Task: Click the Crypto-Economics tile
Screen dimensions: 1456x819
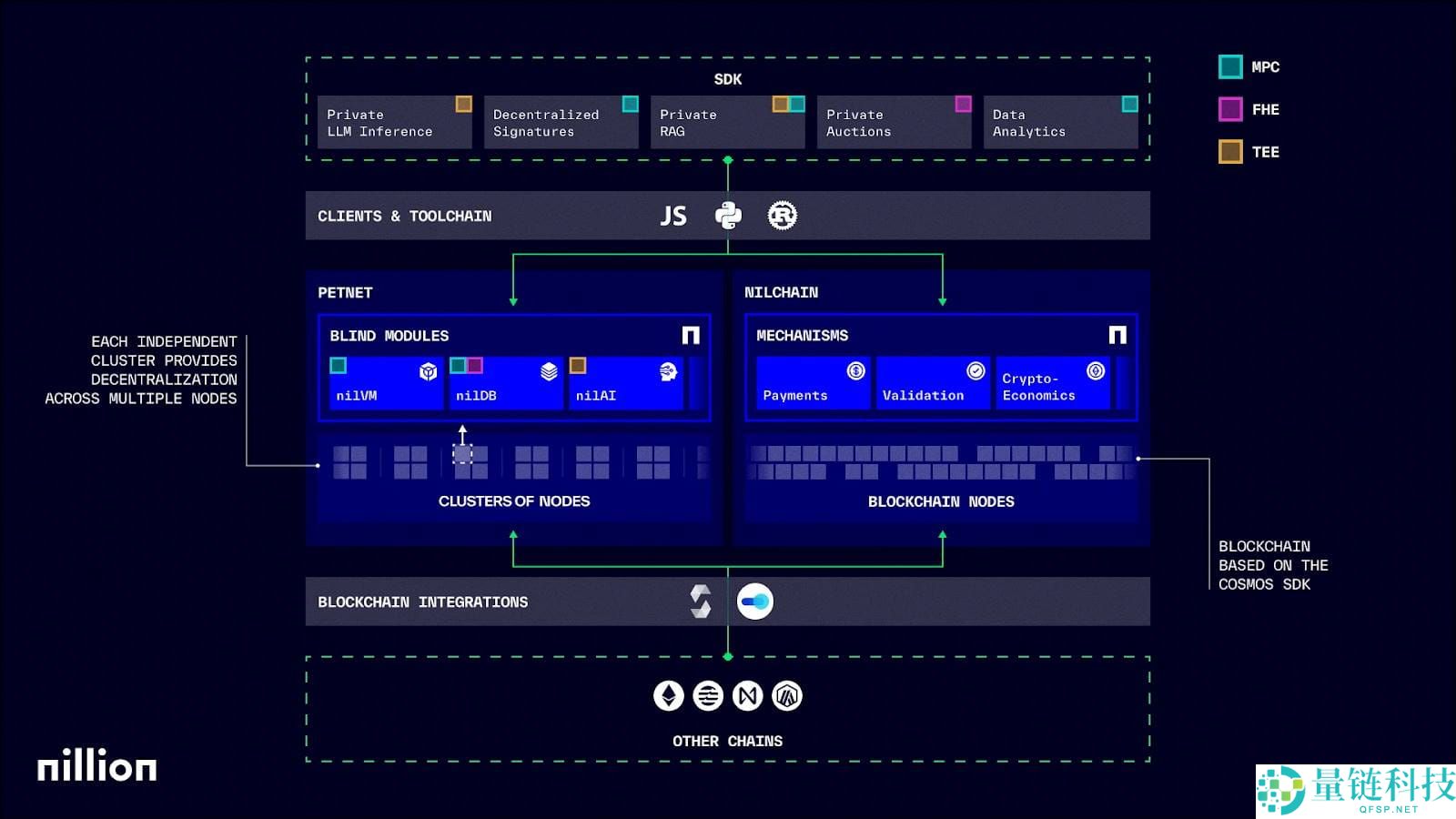Action: point(1052,383)
